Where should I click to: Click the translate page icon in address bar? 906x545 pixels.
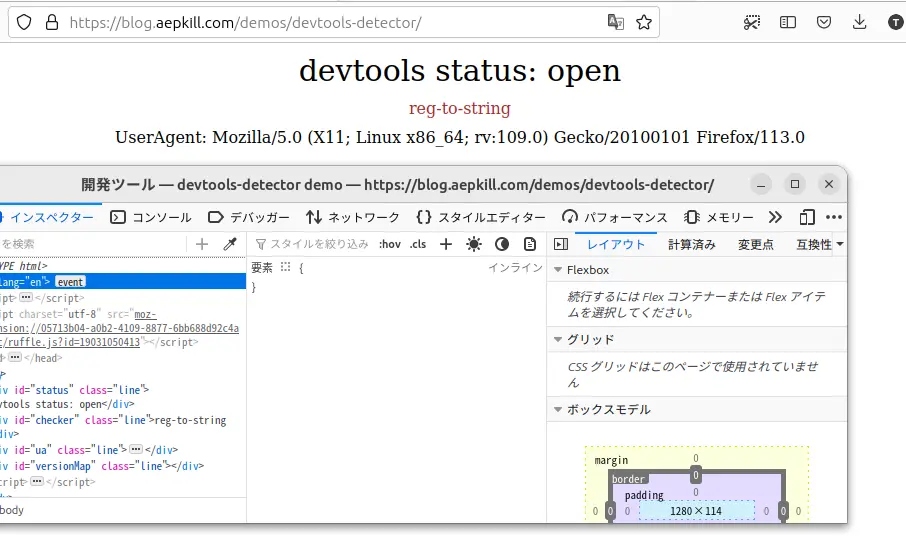coord(615,22)
